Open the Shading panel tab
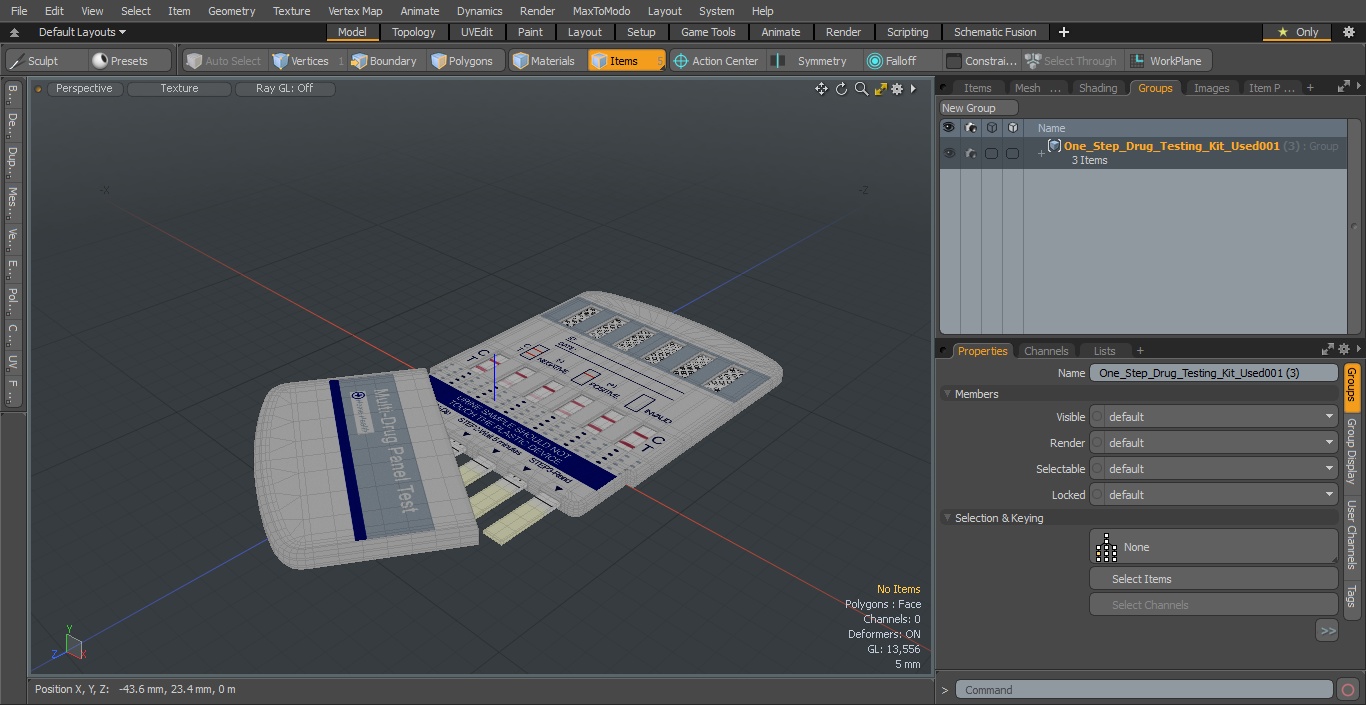Image resolution: width=1366 pixels, height=705 pixels. coord(1097,88)
